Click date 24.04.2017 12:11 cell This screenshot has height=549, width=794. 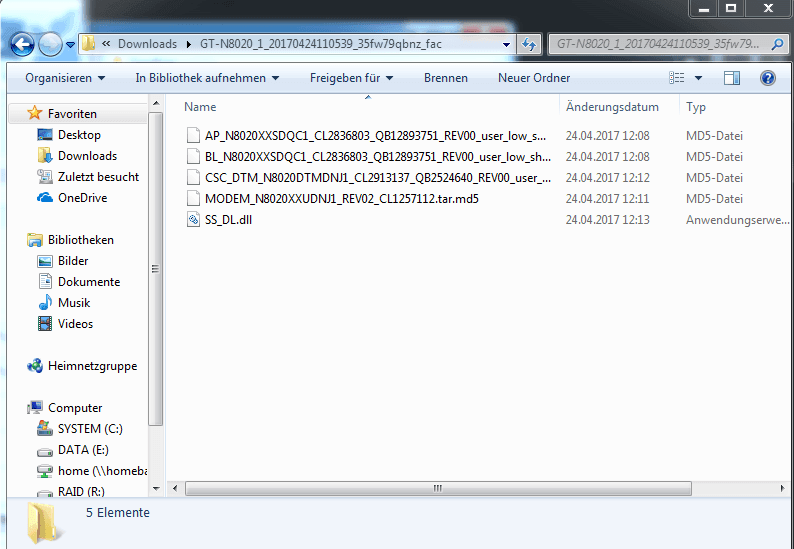[607, 199]
